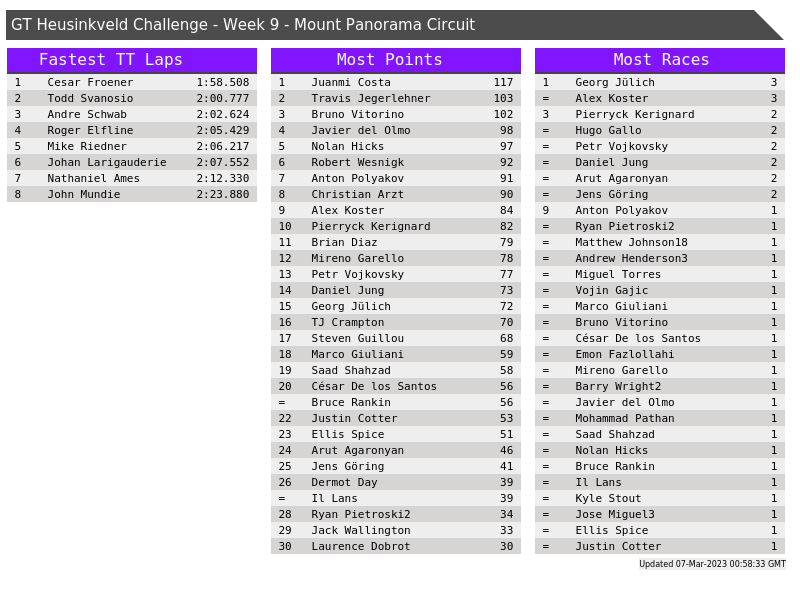Select Emon Fazlollahi's race entry

(625, 354)
